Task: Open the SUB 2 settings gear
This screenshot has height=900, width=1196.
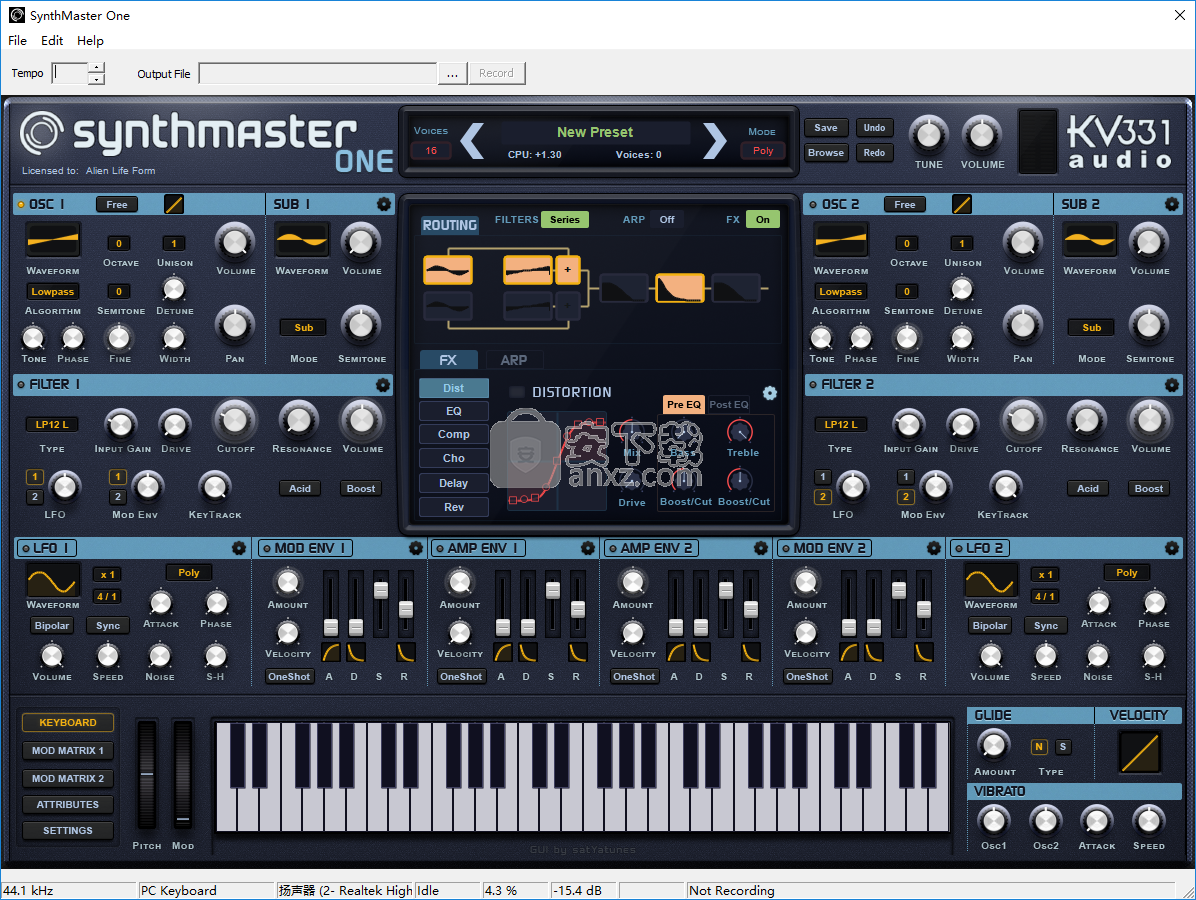Action: point(1172,204)
